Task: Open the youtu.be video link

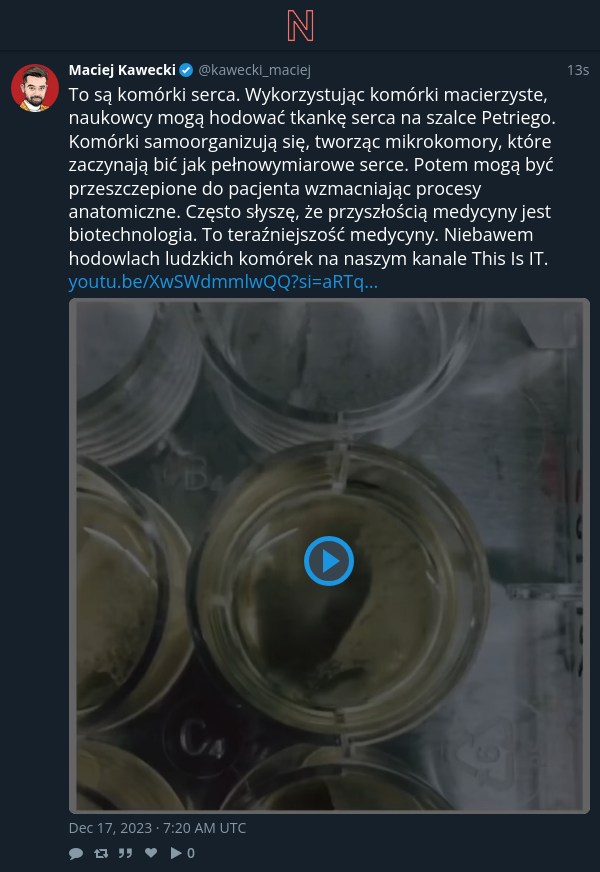Action: click(223, 282)
